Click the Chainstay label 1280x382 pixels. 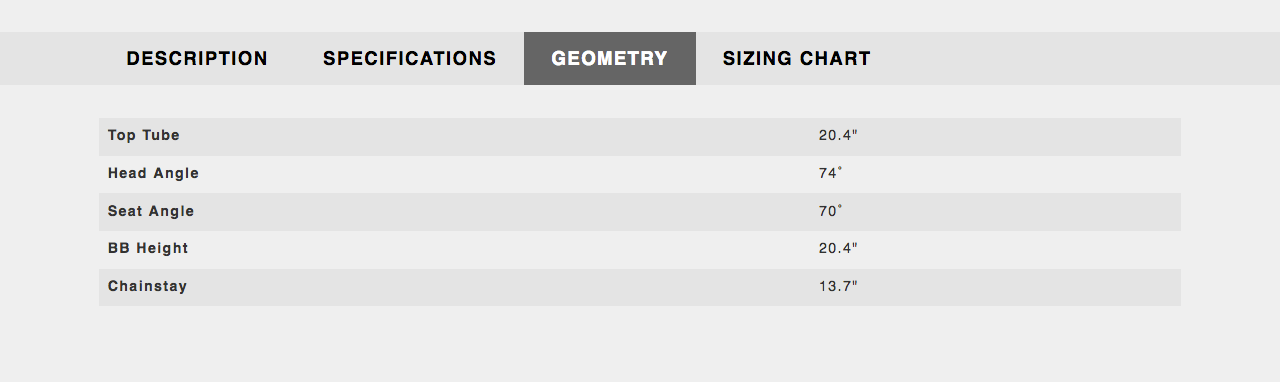click(147, 286)
